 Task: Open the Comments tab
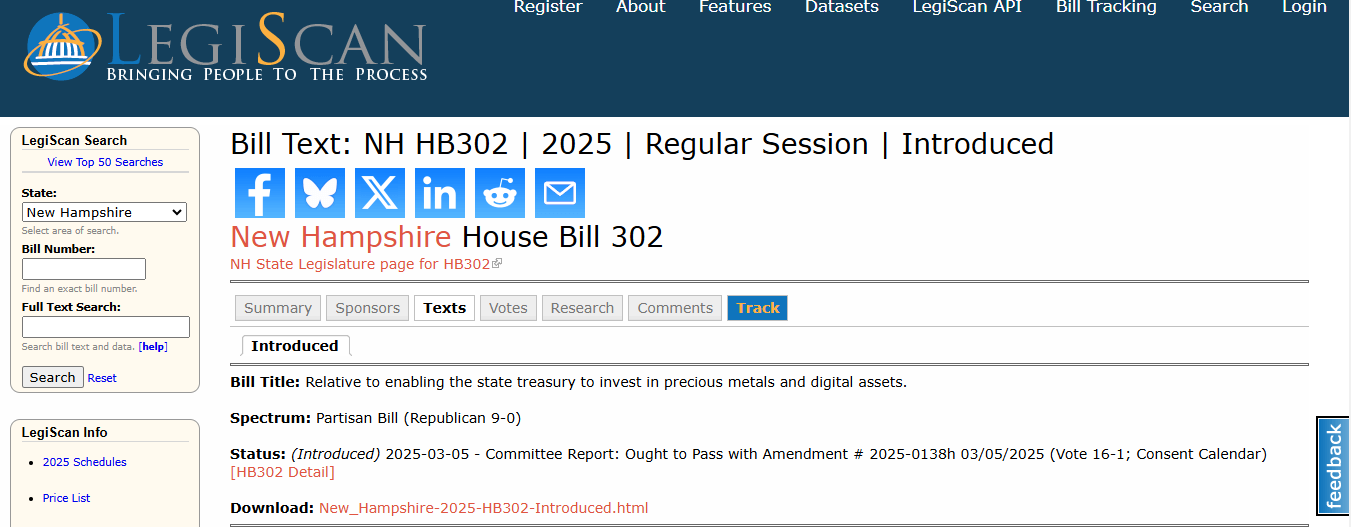point(675,308)
